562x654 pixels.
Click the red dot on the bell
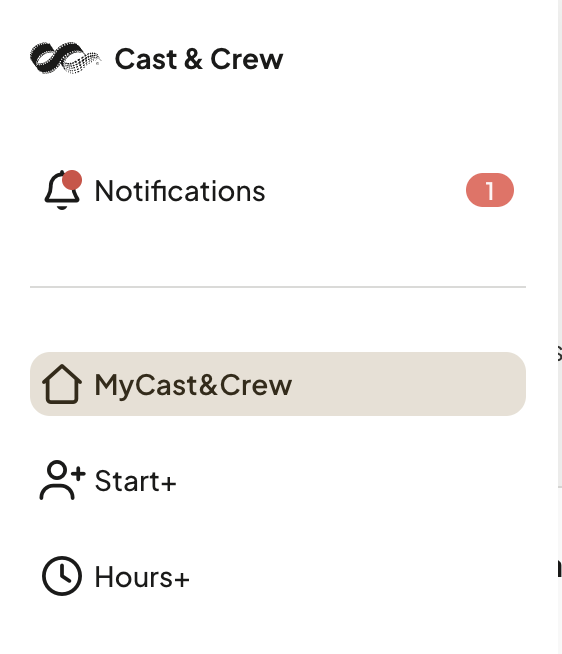click(72, 180)
